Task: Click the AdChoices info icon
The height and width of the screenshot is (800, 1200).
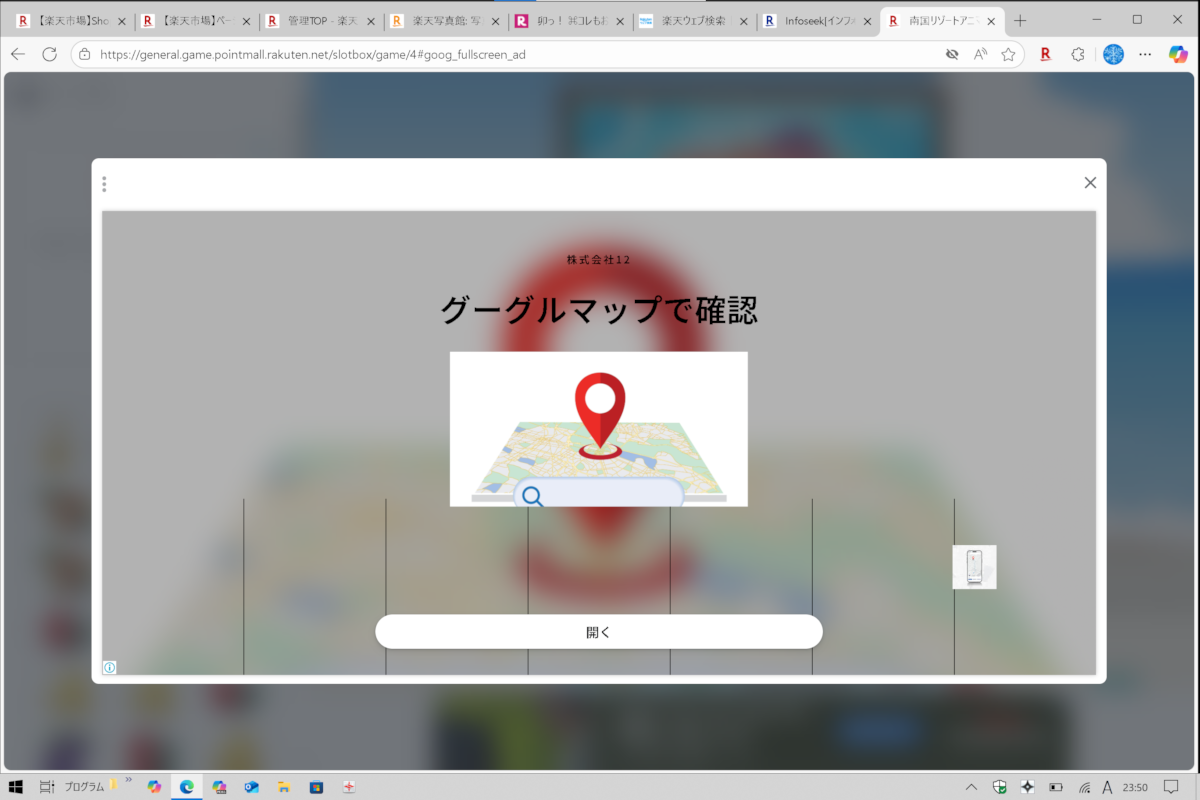Action: click(110, 667)
